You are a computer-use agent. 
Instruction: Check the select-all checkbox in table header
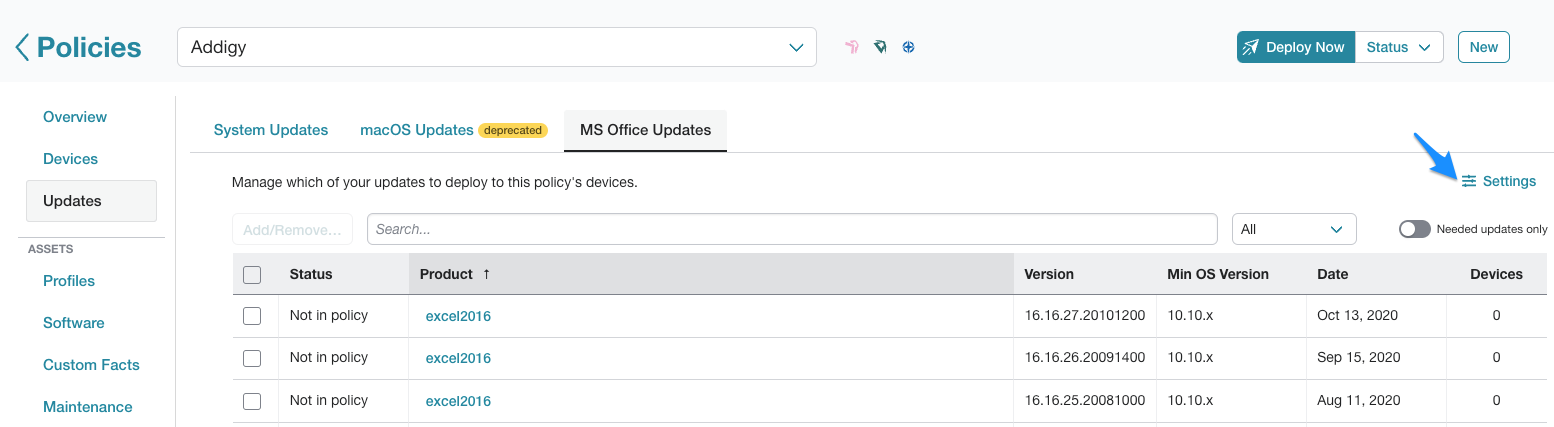click(x=252, y=274)
